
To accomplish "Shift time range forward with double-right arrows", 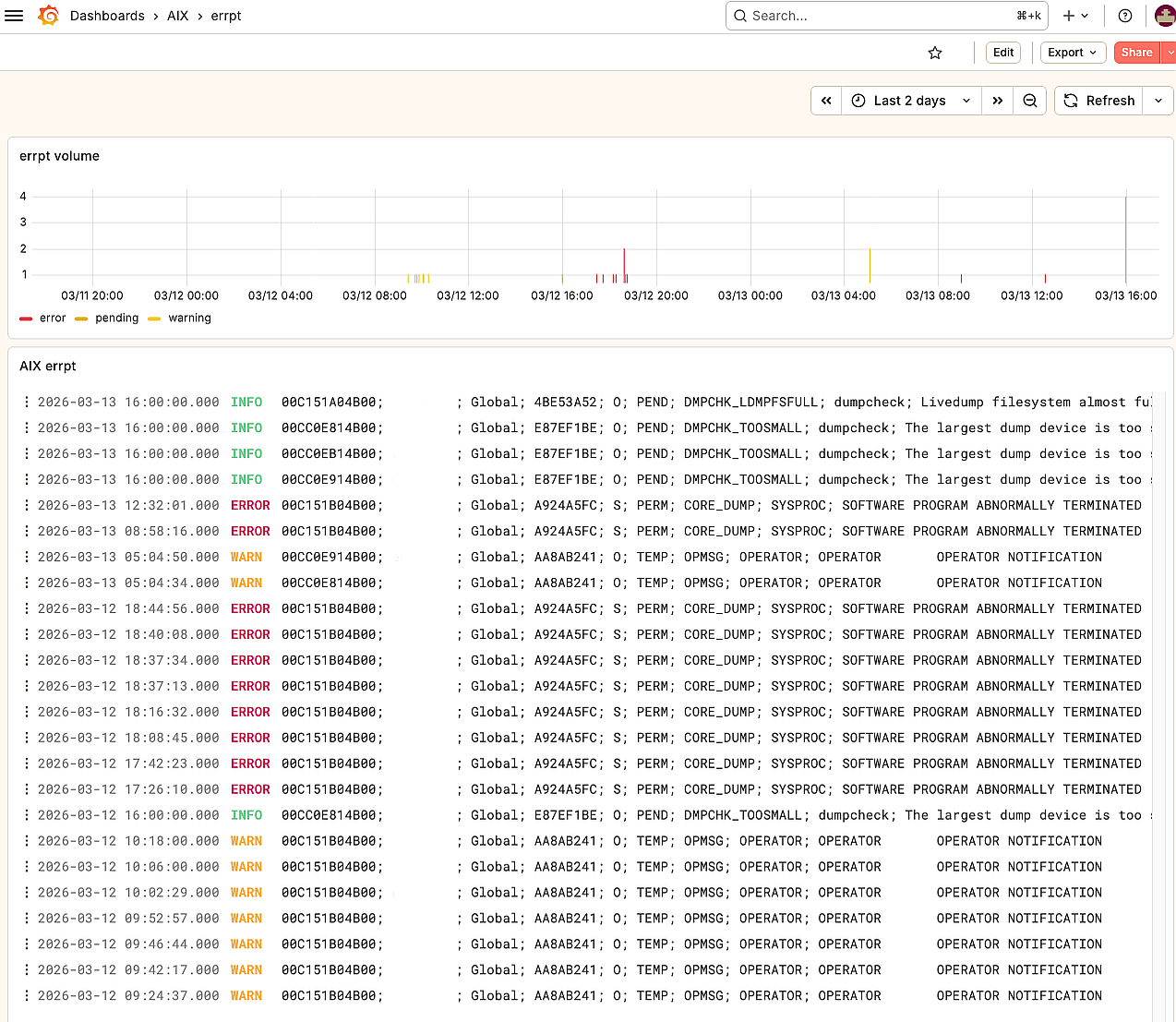I will tap(997, 101).
